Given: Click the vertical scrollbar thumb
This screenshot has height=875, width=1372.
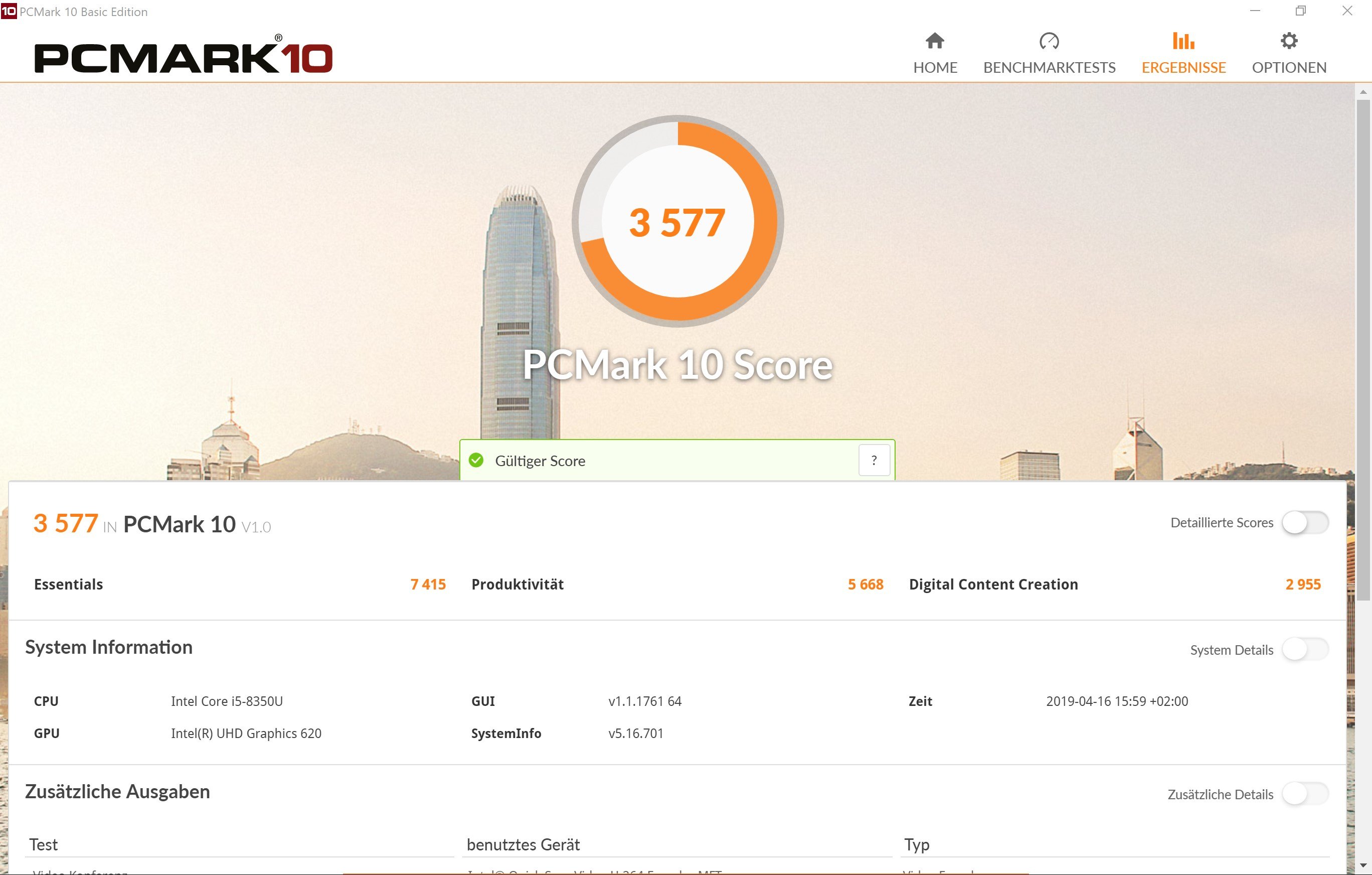Looking at the screenshot, I should click(x=1363, y=350).
